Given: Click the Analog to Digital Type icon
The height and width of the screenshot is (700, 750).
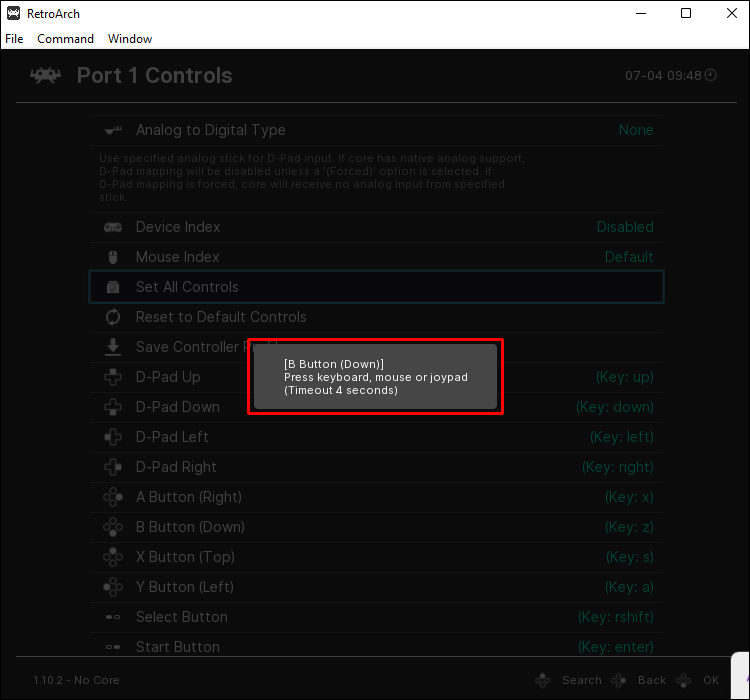Looking at the screenshot, I should (113, 130).
